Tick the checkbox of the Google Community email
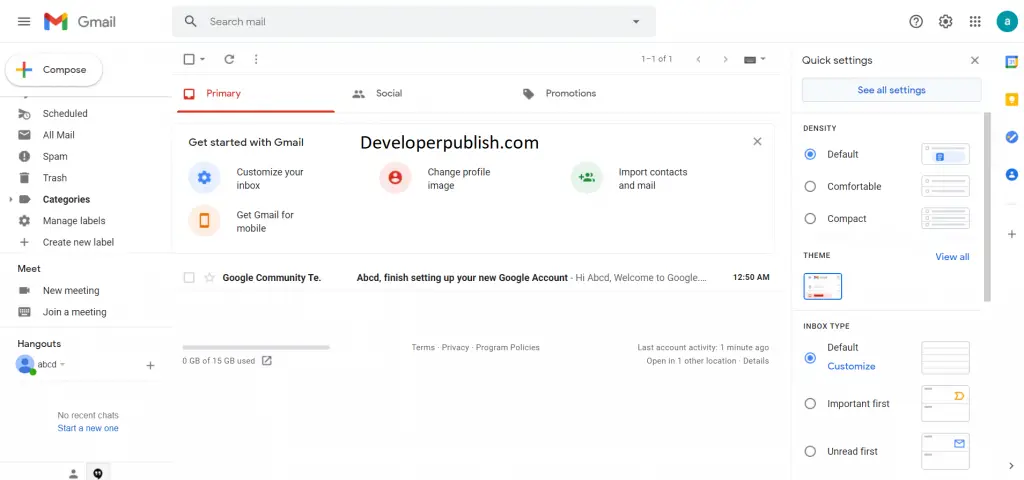Viewport: 1024px width, 480px height. pyautogui.click(x=189, y=278)
